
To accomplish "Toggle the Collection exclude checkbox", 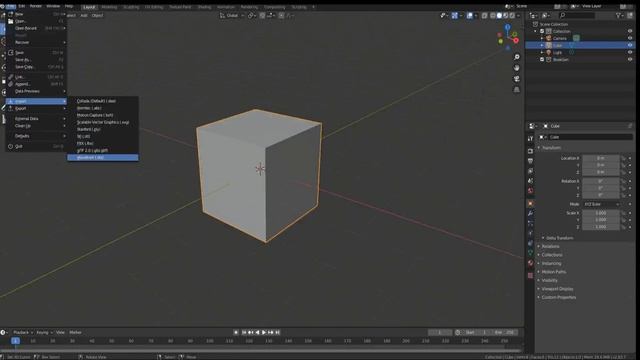I will coord(542,31).
